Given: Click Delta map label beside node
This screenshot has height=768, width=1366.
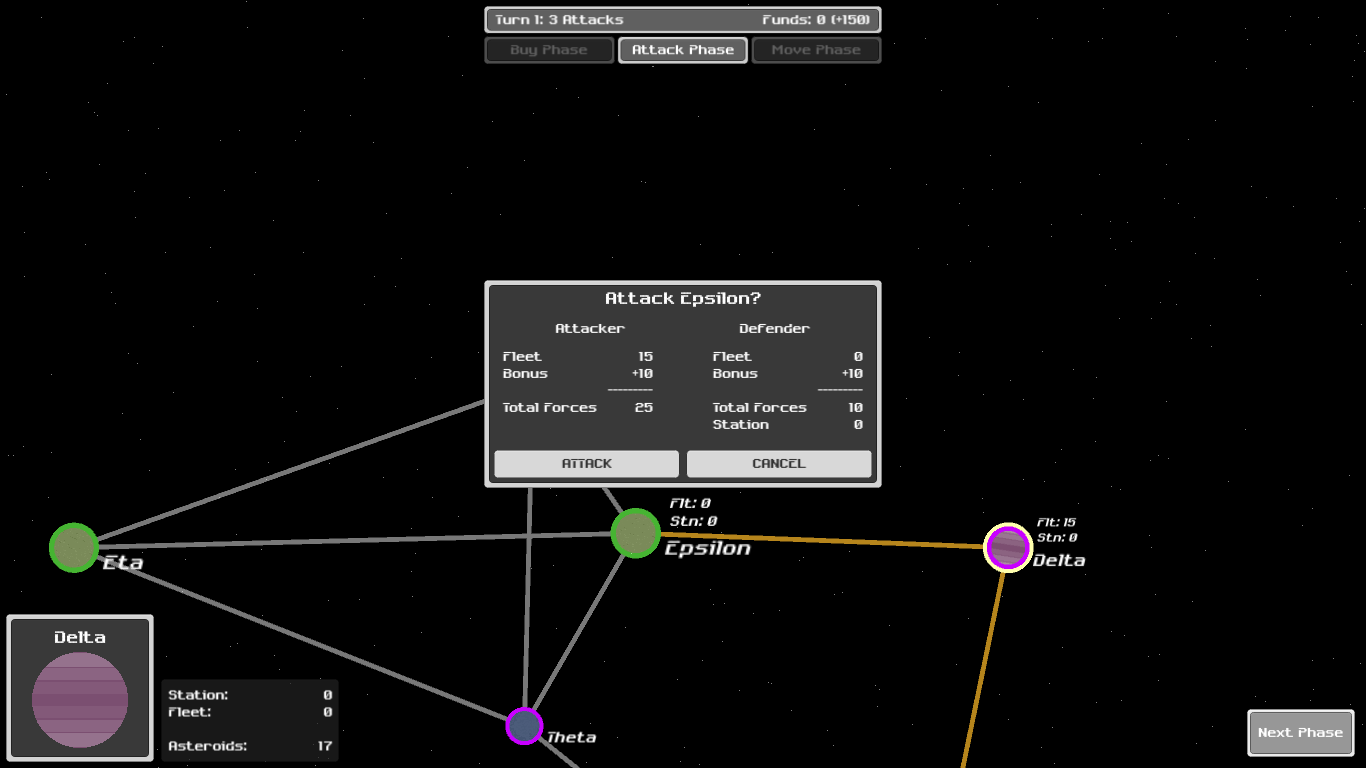Looking at the screenshot, I should pyautogui.click(x=1059, y=561).
